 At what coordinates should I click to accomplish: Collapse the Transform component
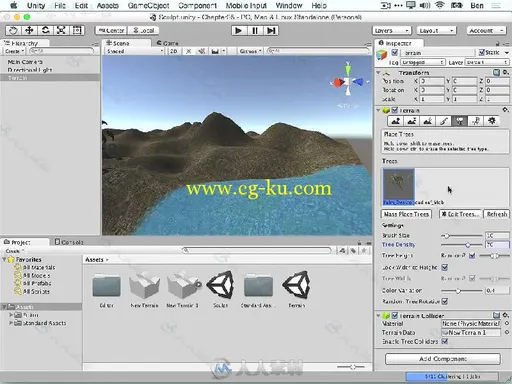pyautogui.click(x=378, y=72)
